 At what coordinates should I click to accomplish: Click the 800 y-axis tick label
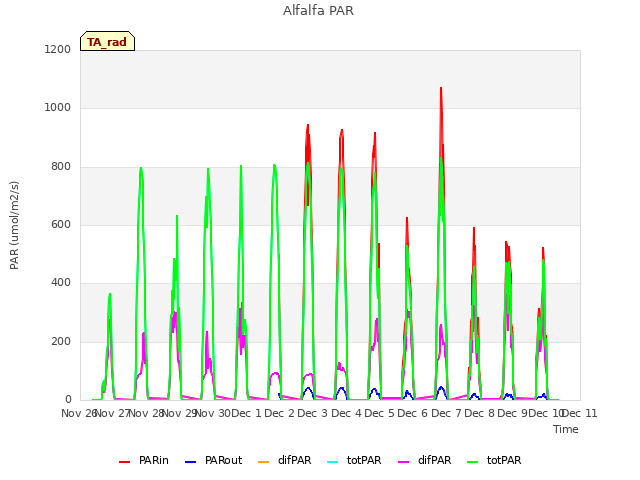[x=61, y=167]
